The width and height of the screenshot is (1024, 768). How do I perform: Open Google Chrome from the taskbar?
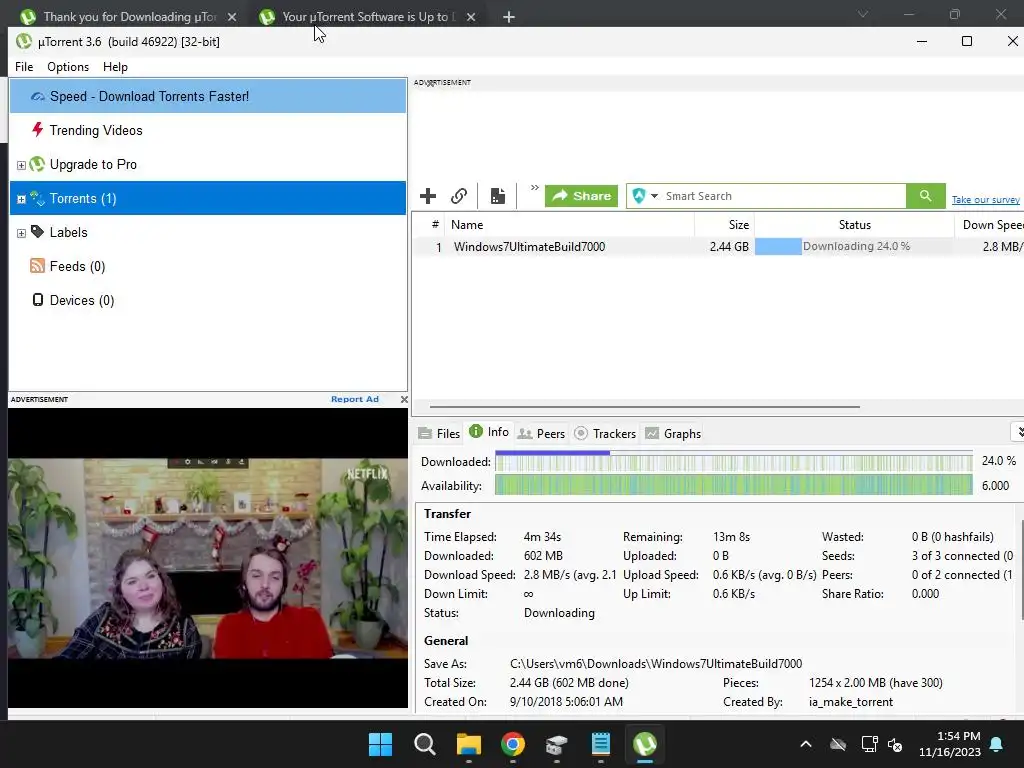point(513,744)
